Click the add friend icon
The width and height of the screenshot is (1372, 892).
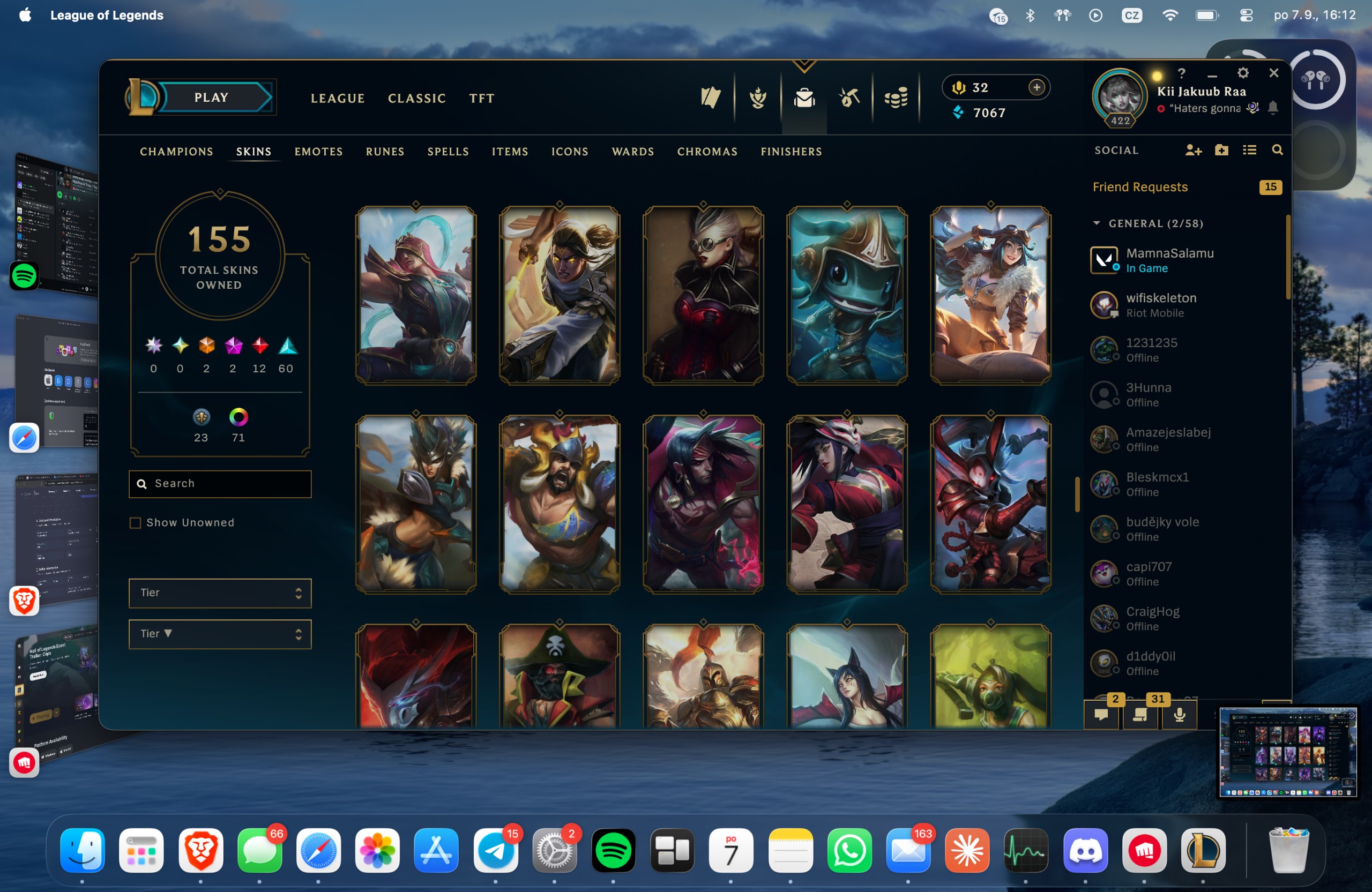(x=1192, y=151)
